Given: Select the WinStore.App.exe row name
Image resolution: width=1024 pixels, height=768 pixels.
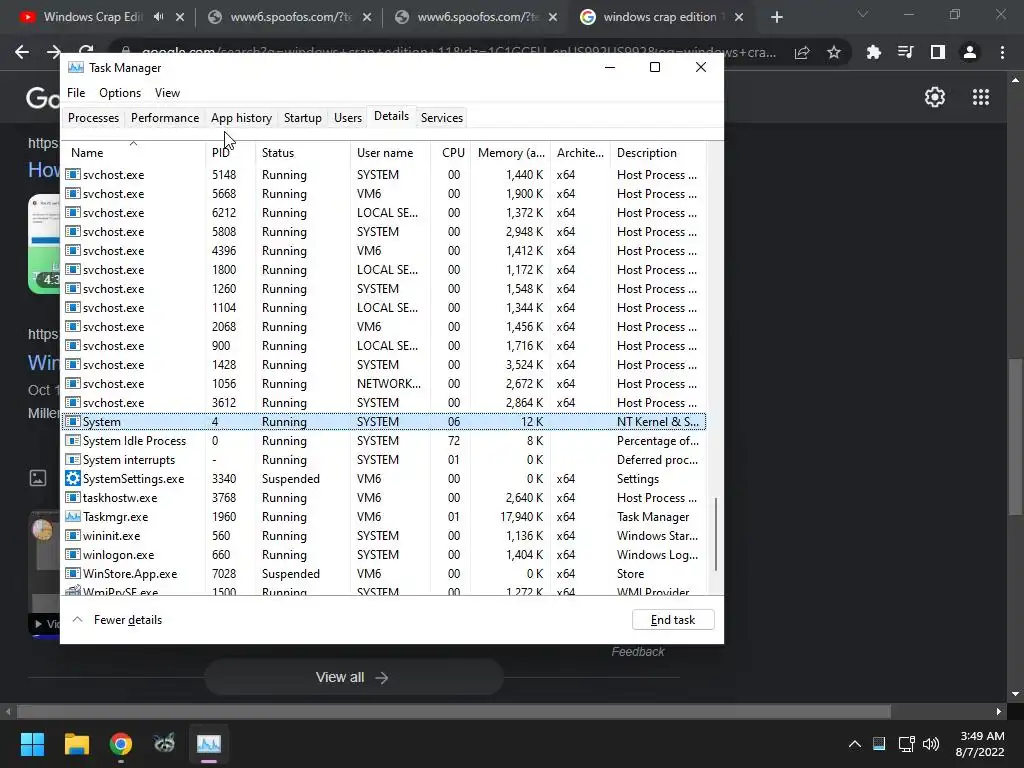Looking at the screenshot, I should pyautogui.click(x=130, y=573).
